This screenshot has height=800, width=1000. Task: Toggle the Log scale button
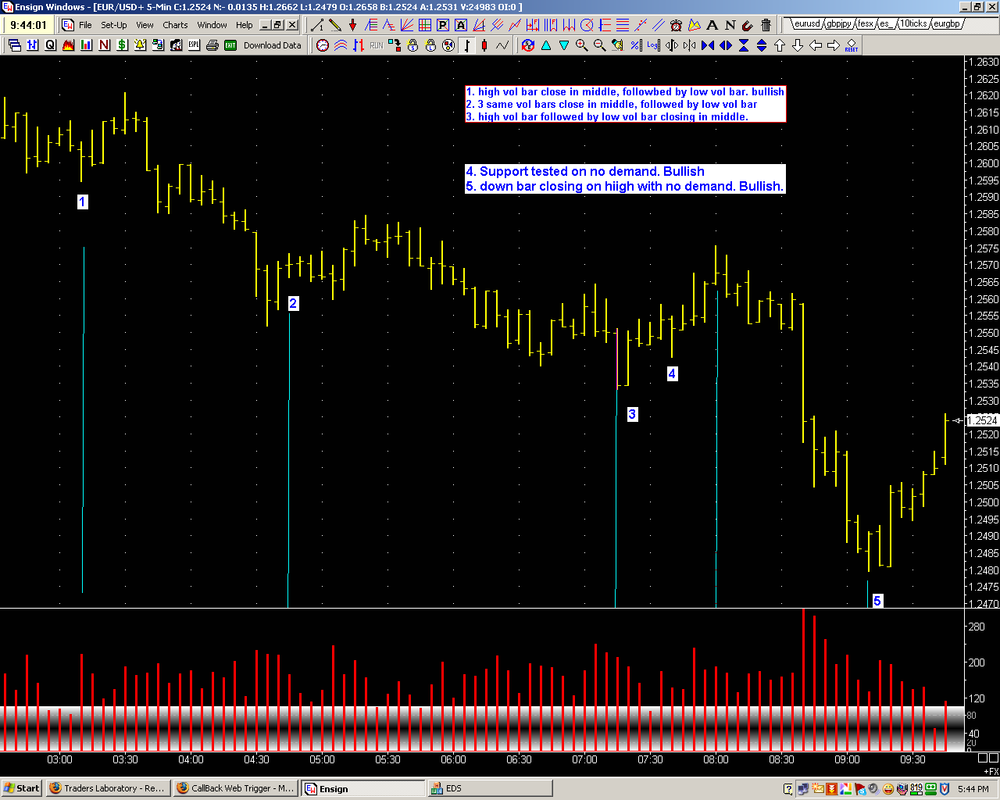point(652,45)
